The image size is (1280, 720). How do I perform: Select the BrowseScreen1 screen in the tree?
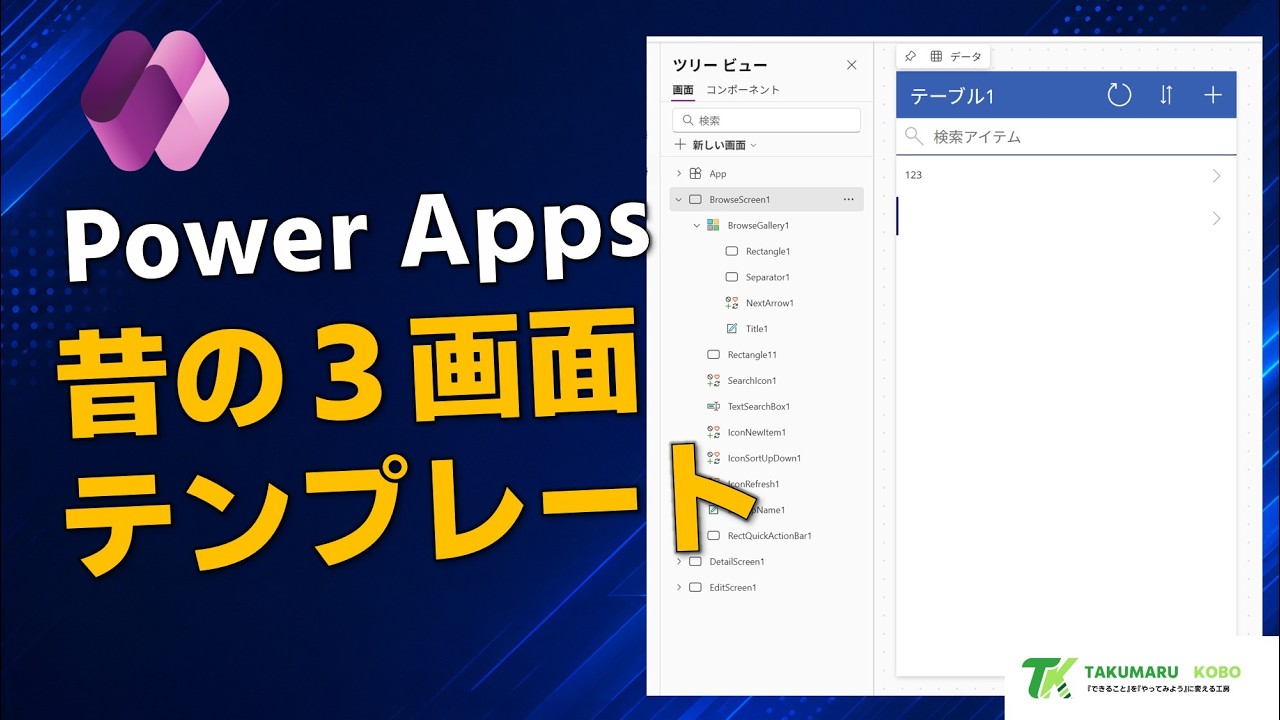[740, 200]
